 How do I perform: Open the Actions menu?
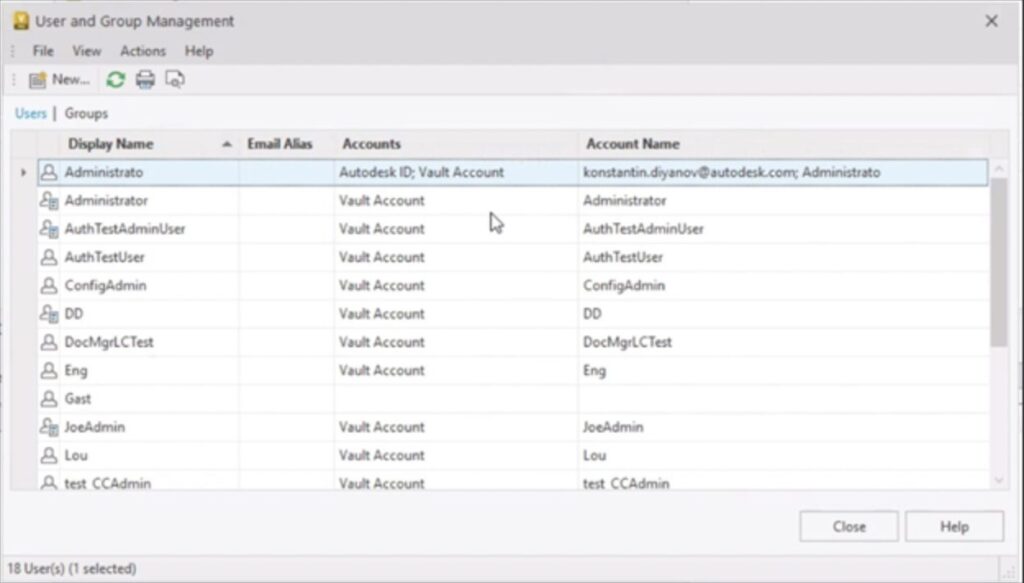(143, 51)
